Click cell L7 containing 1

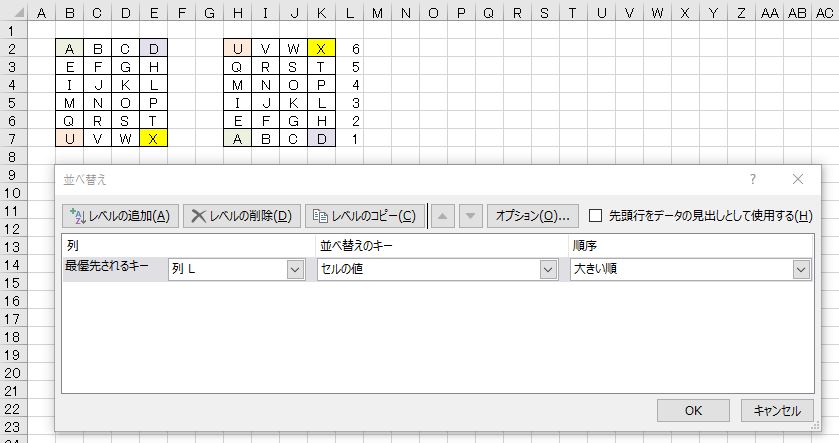pyautogui.click(x=350, y=139)
